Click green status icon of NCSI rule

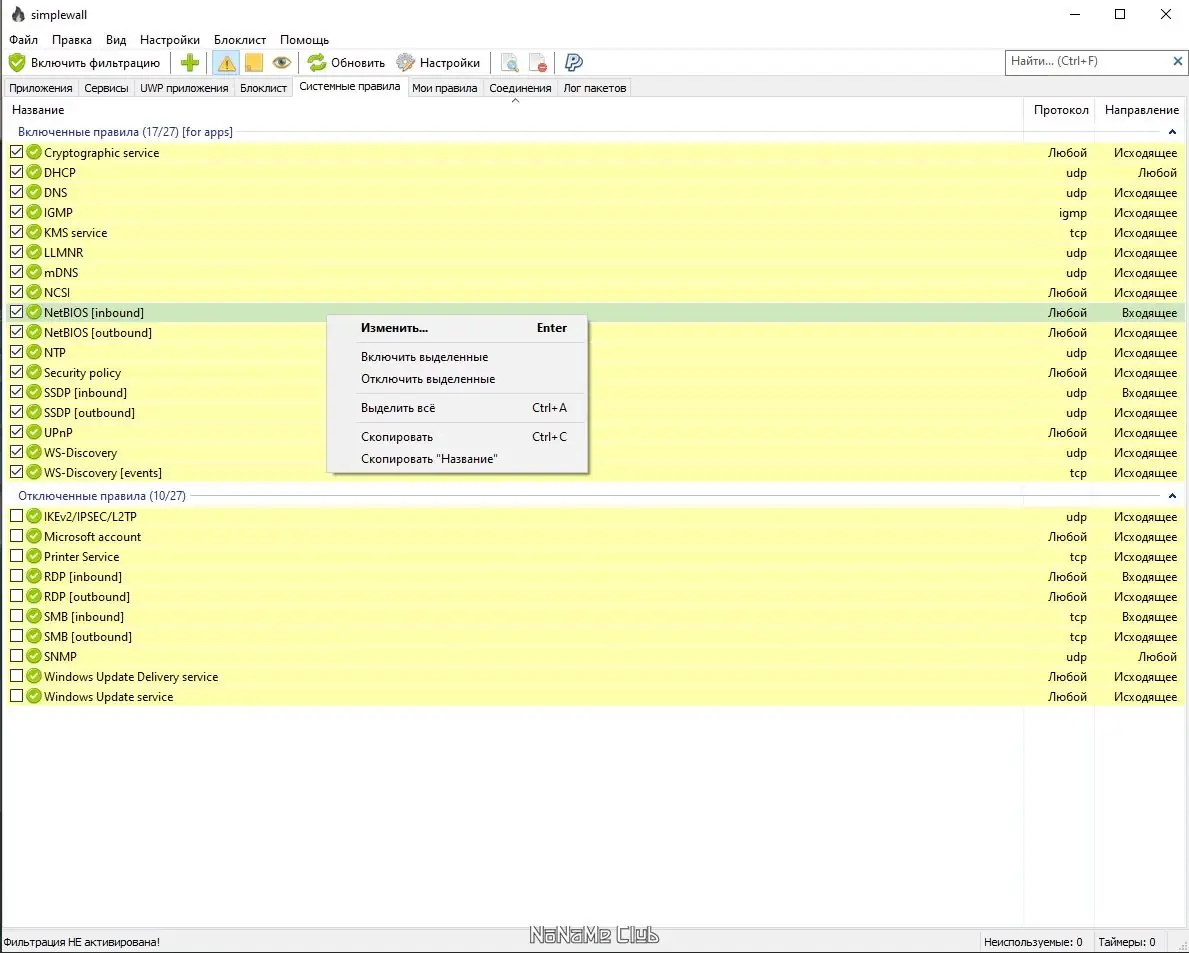[x=33, y=292]
